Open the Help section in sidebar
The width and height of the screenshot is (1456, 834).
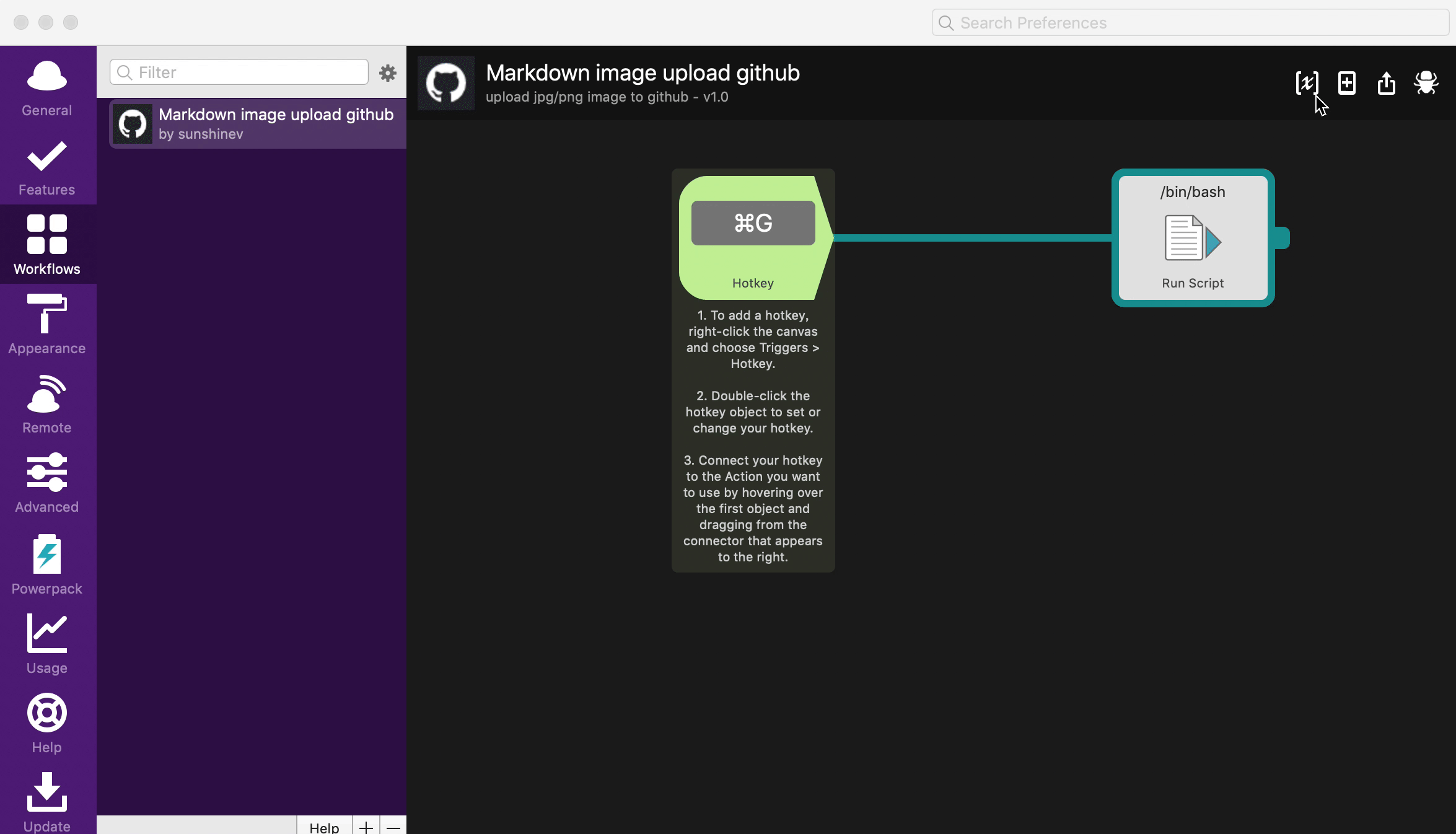pyautogui.click(x=47, y=722)
